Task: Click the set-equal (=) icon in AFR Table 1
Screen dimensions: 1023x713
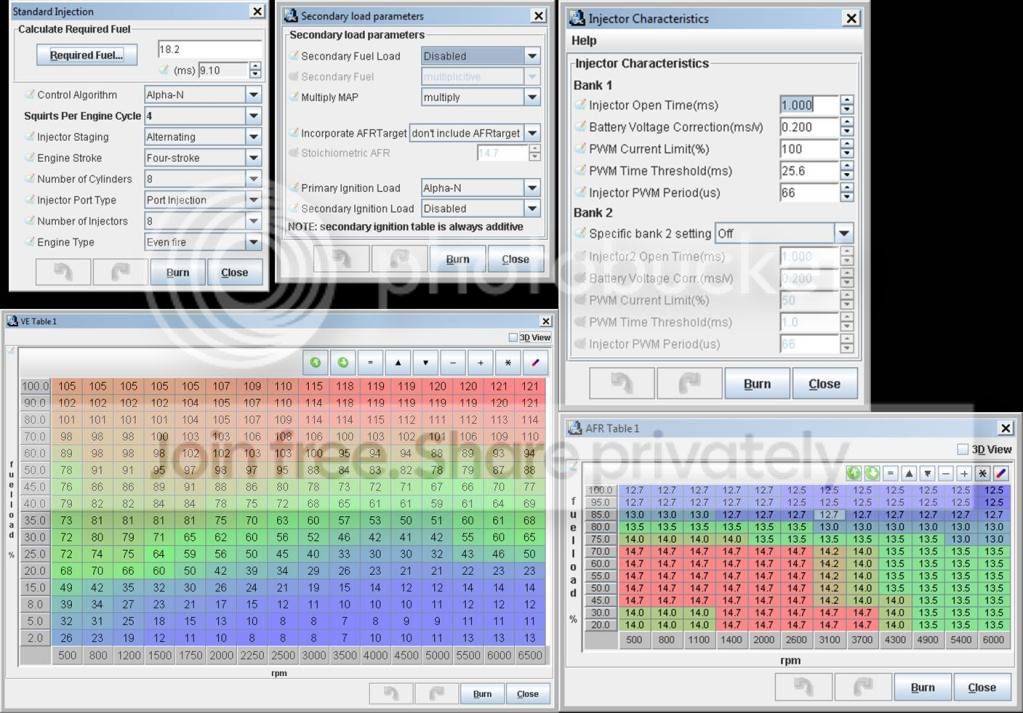Action: 891,473
